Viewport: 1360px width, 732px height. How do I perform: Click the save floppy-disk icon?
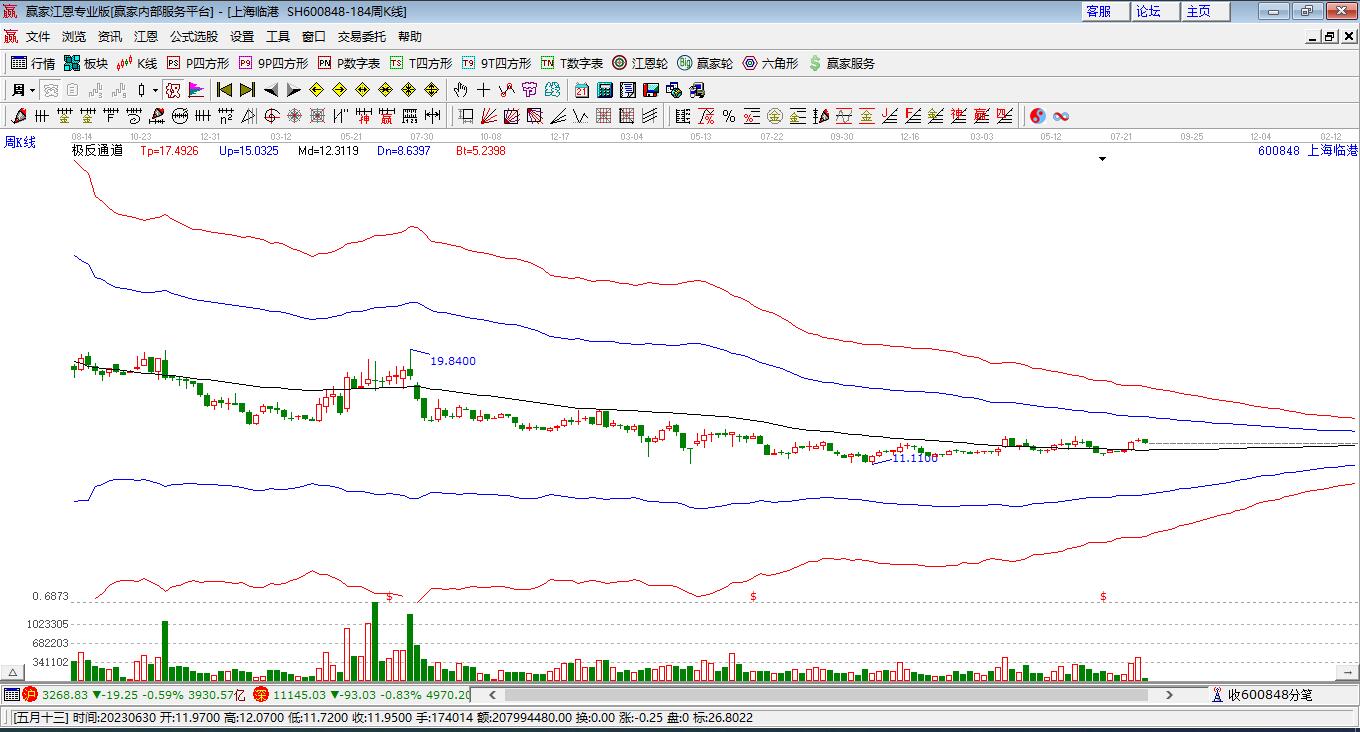click(x=651, y=90)
